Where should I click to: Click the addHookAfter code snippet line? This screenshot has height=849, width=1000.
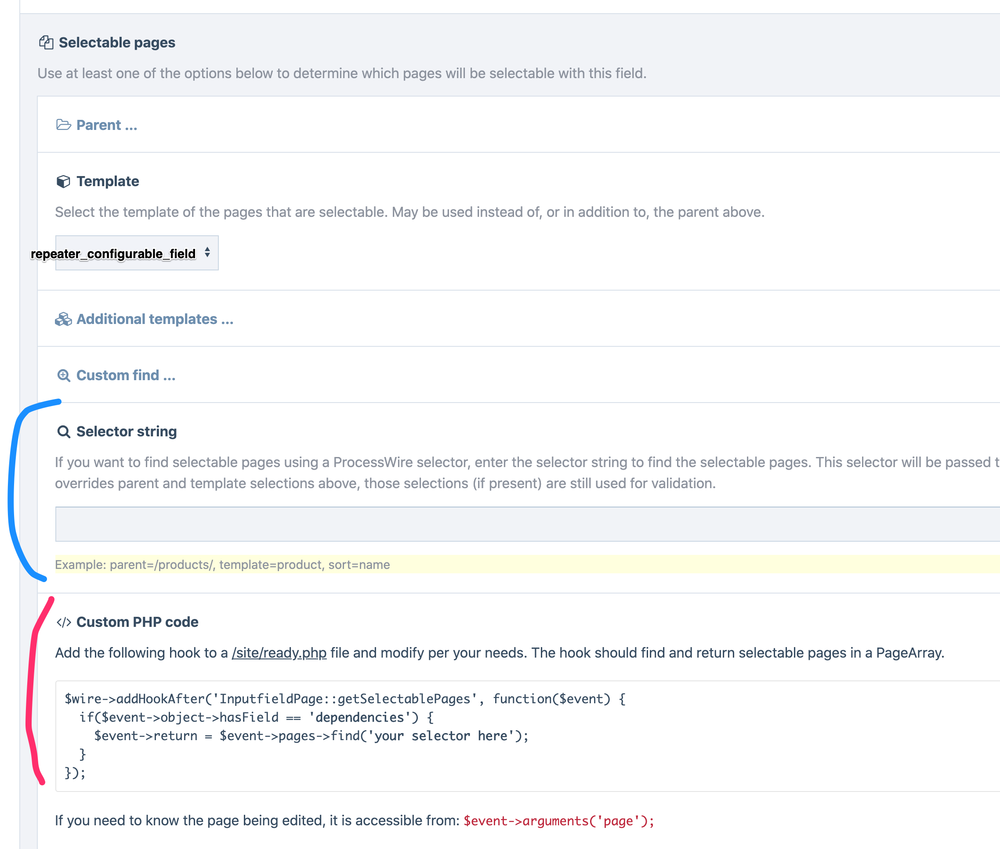pyautogui.click(x=343, y=699)
